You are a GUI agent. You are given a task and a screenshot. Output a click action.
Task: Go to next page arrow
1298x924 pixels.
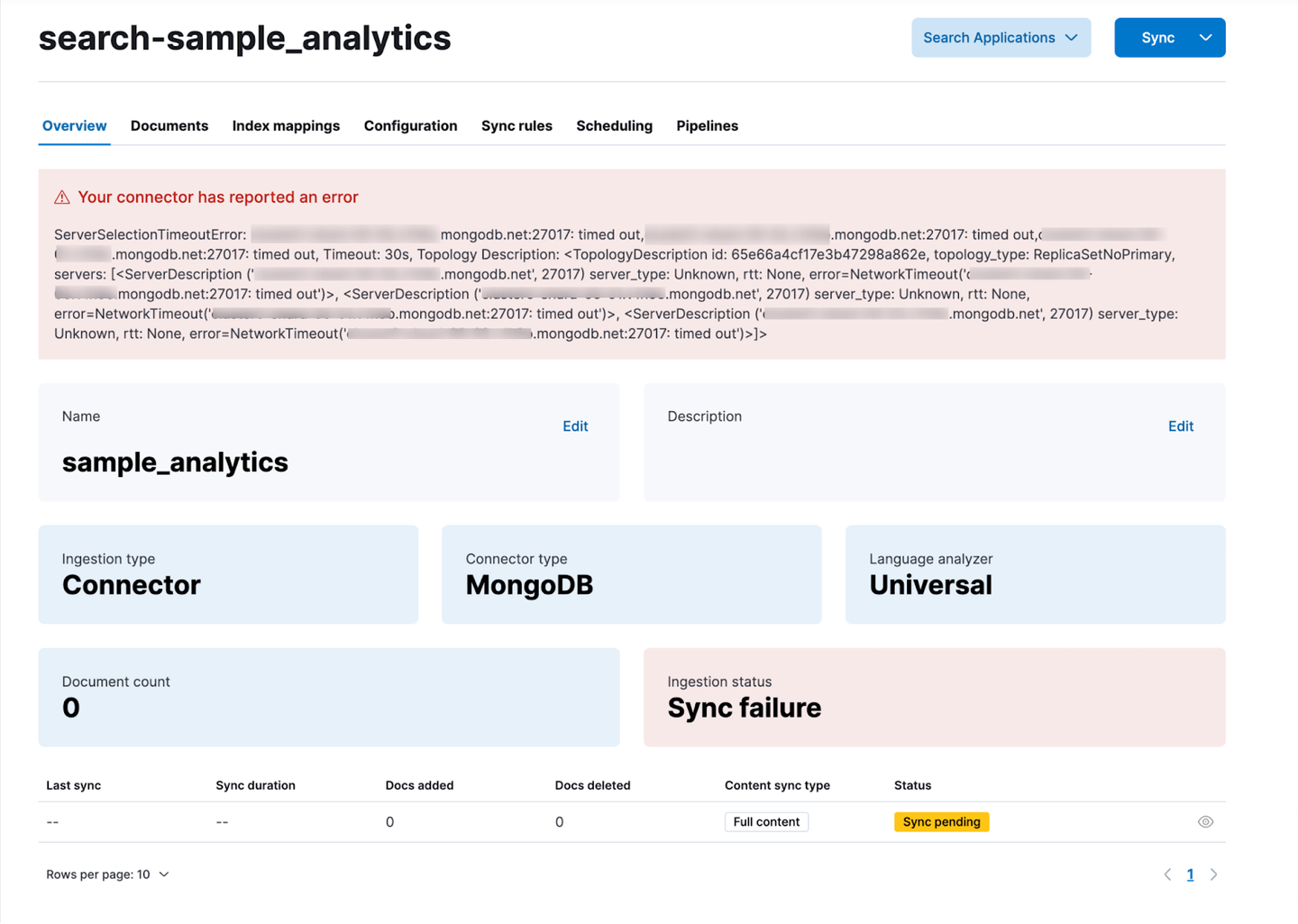click(1214, 874)
